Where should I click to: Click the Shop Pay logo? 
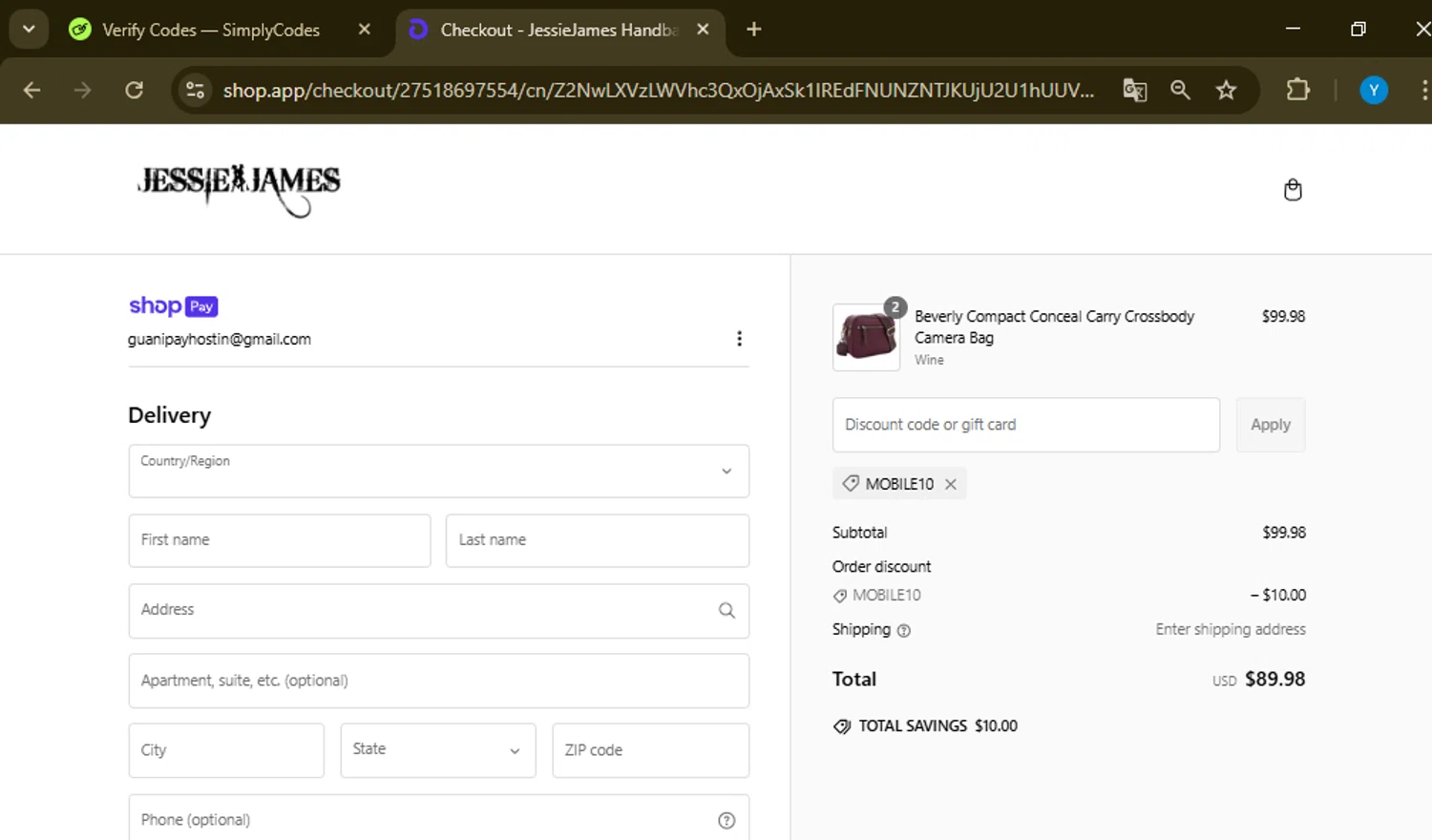[174, 306]
